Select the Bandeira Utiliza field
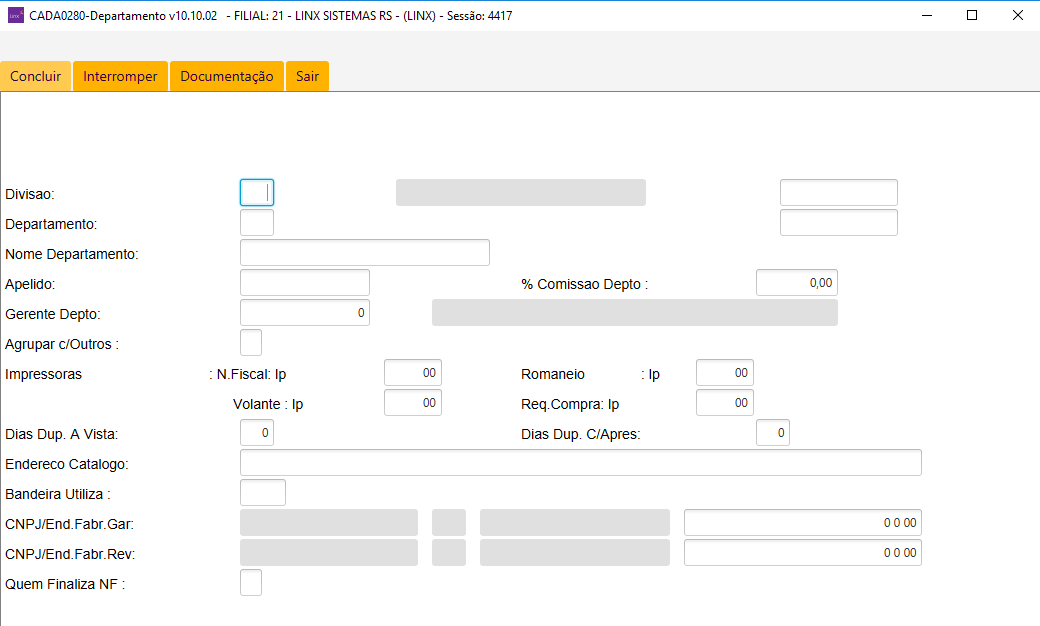This screenshot has width=1040, height=626. tap(263, 493)
